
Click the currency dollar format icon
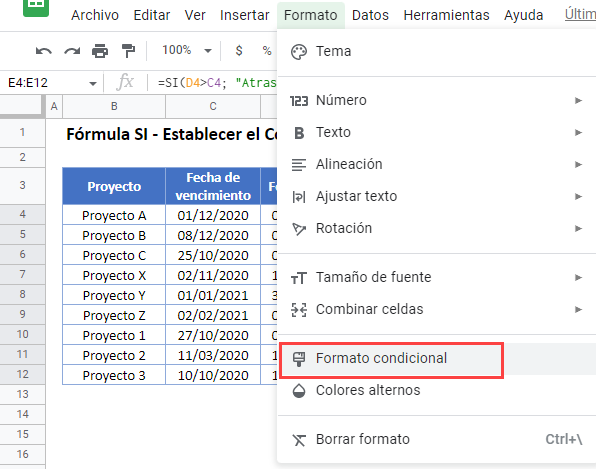239,51
